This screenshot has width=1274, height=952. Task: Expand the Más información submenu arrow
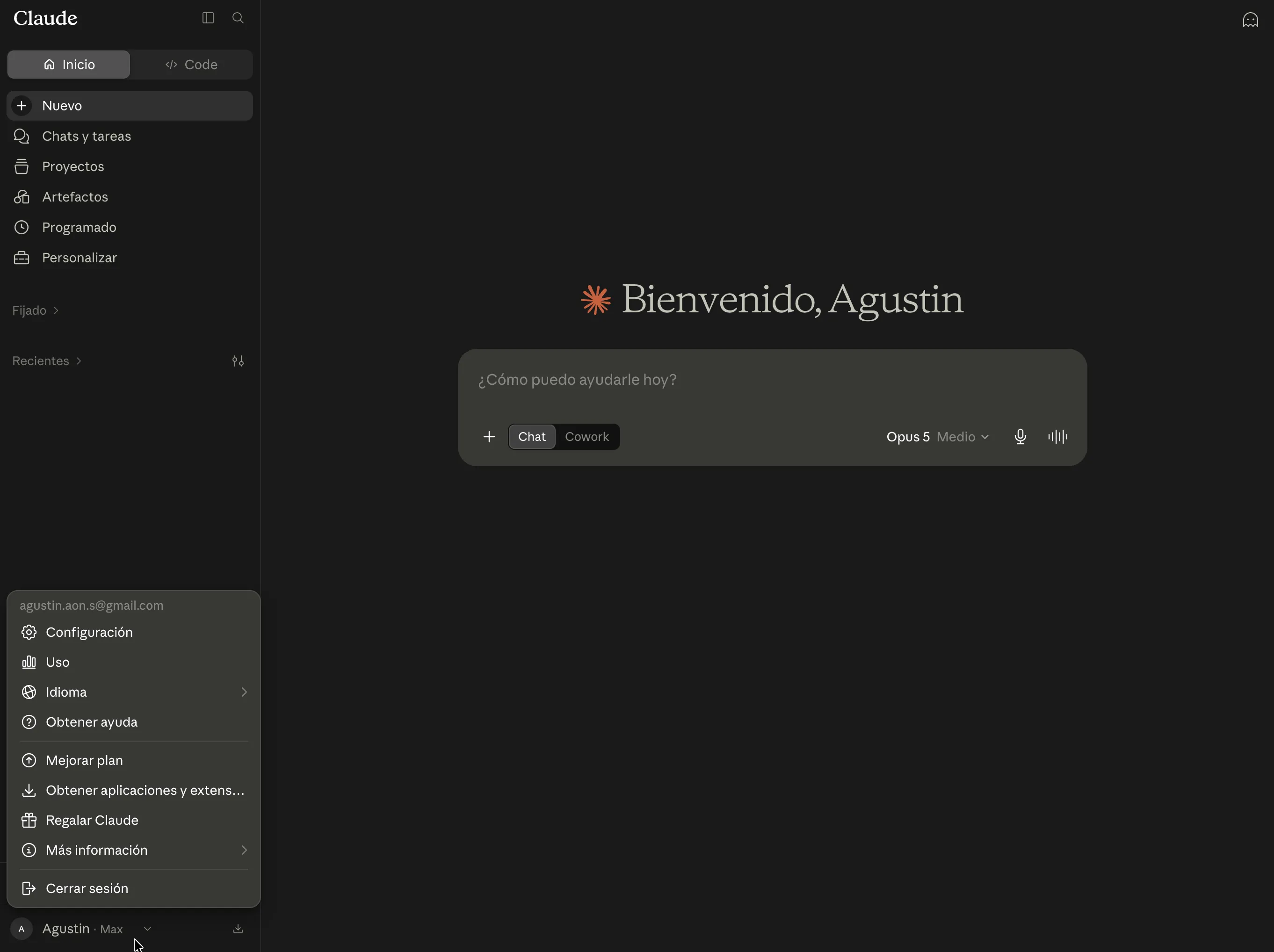(244, 850)
